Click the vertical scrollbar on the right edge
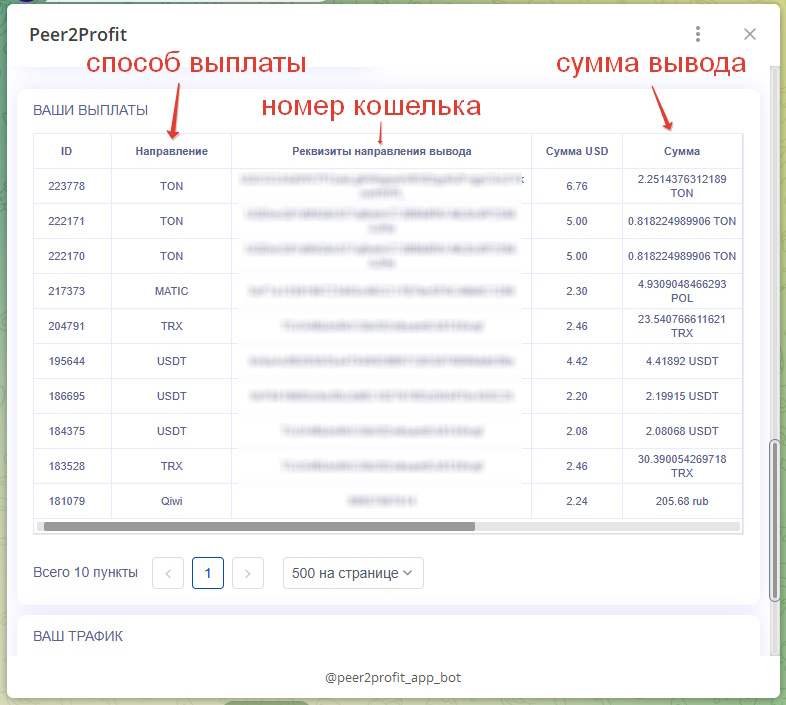The width and height of the screenshot is (786, 705). [774, 520]
